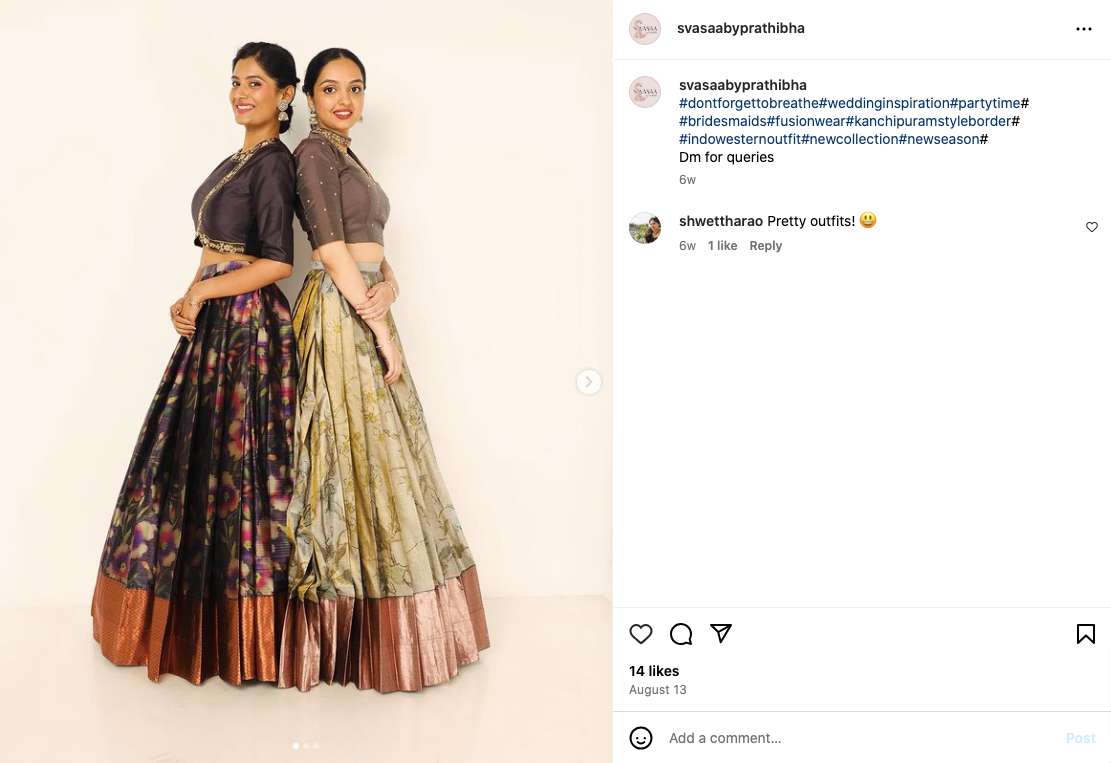This screenshot has width=1111, height=763.
Task: Open #weddinginspiration hashtag
Action: (884, 103)
